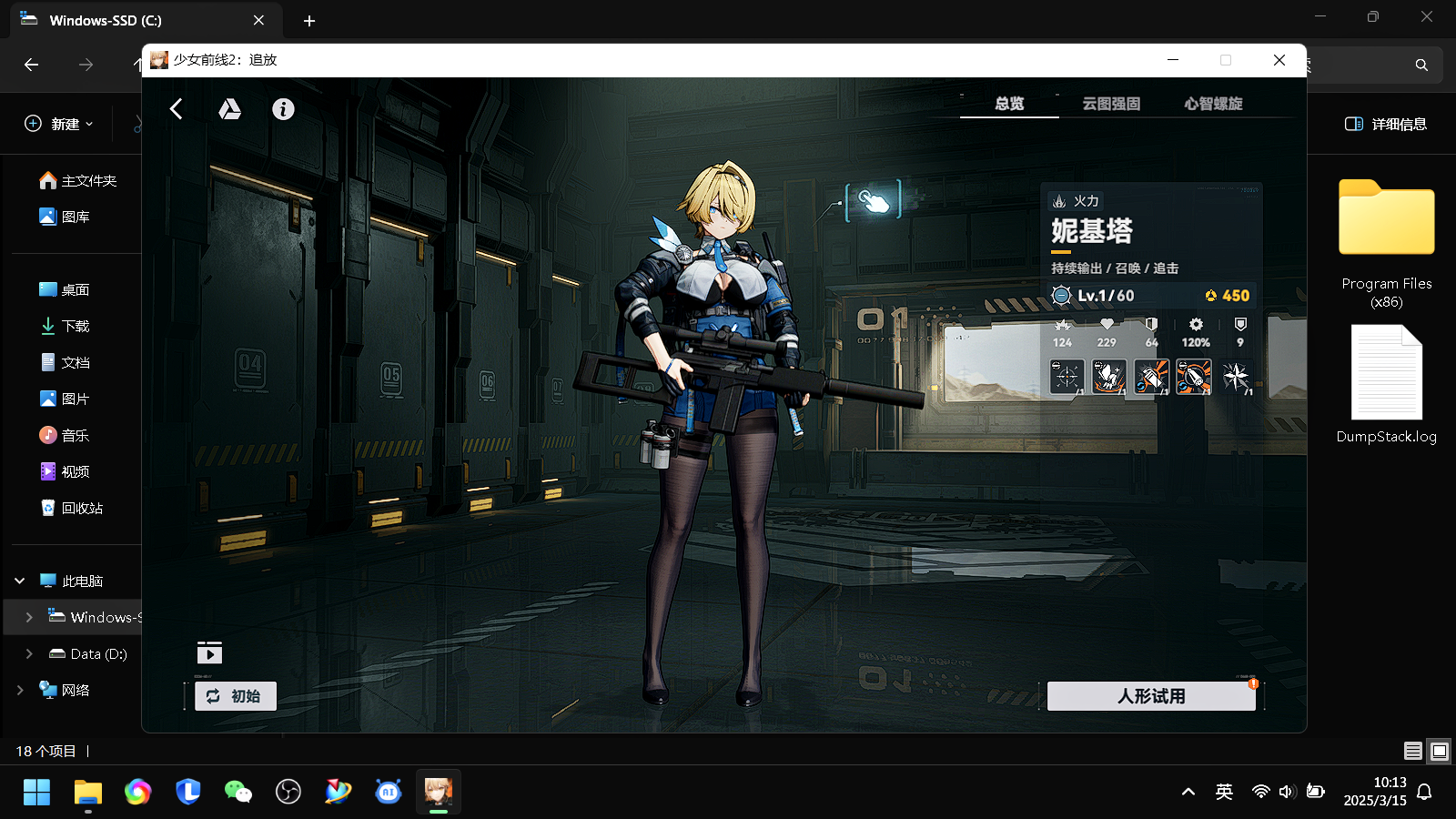Click the shield icon above 9
Image resolution: width=1456 pixels, height=819 pixels.
coord(1240,324)
